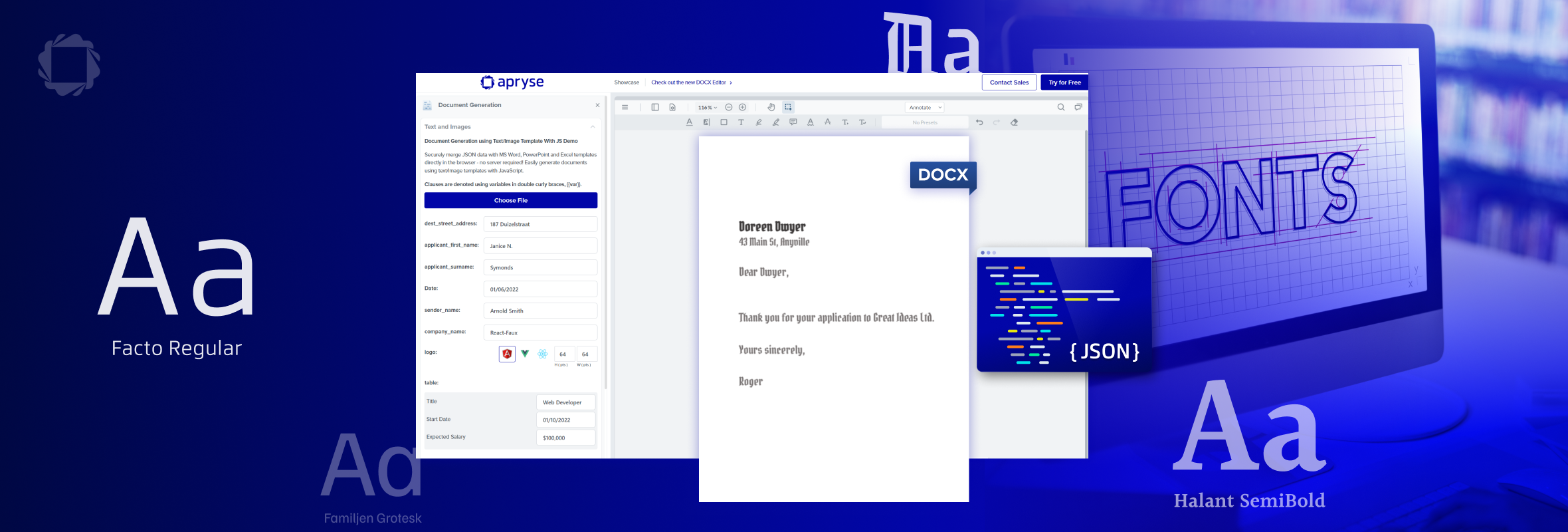The height and width of the screenshot is (532, 1568).
Task: Click the Apryse logo
Action: (x=512, y=82)
